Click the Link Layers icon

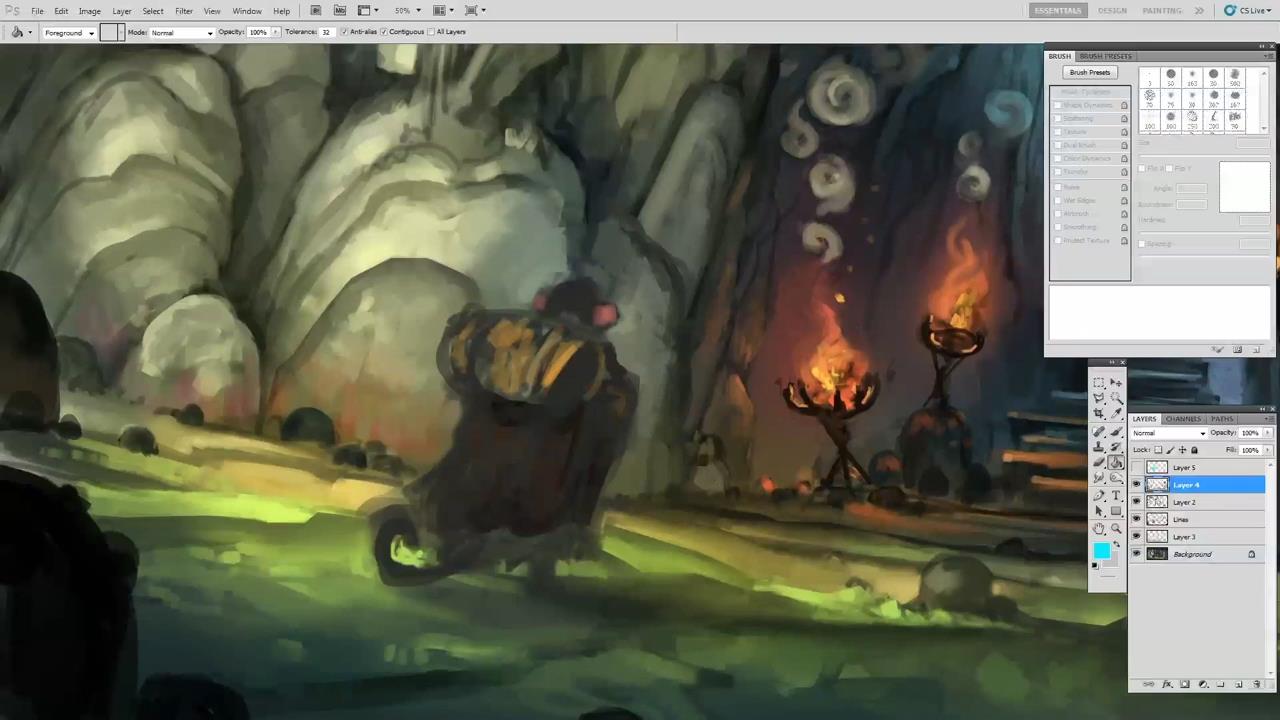point(1148,684)
